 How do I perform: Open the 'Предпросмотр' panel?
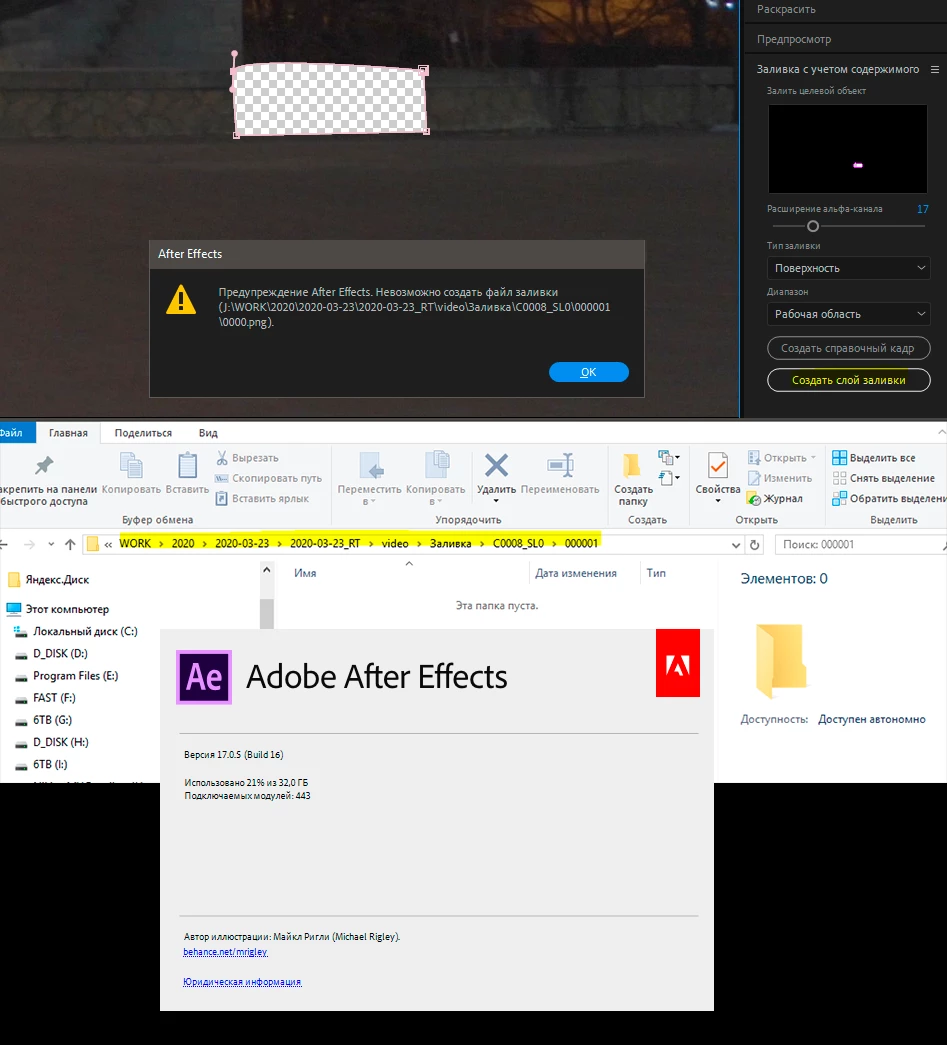point(794,39)
